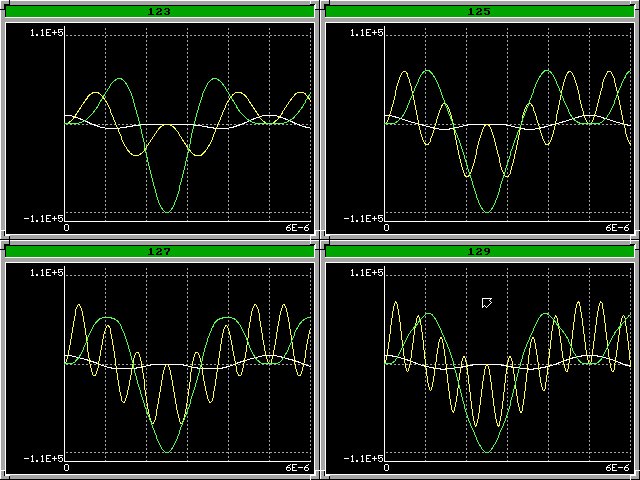
Task: Click the 1.1E+5 axis label in plot 123
Action: tap(46, 33)
